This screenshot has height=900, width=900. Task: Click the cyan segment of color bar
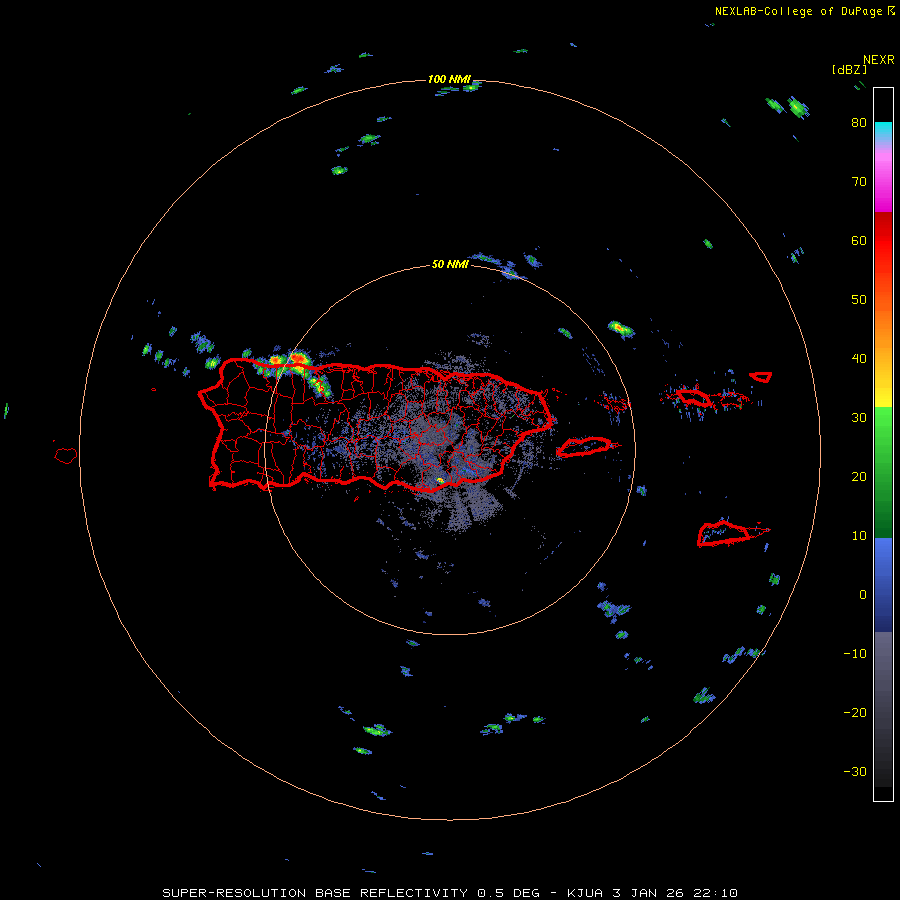883,131
